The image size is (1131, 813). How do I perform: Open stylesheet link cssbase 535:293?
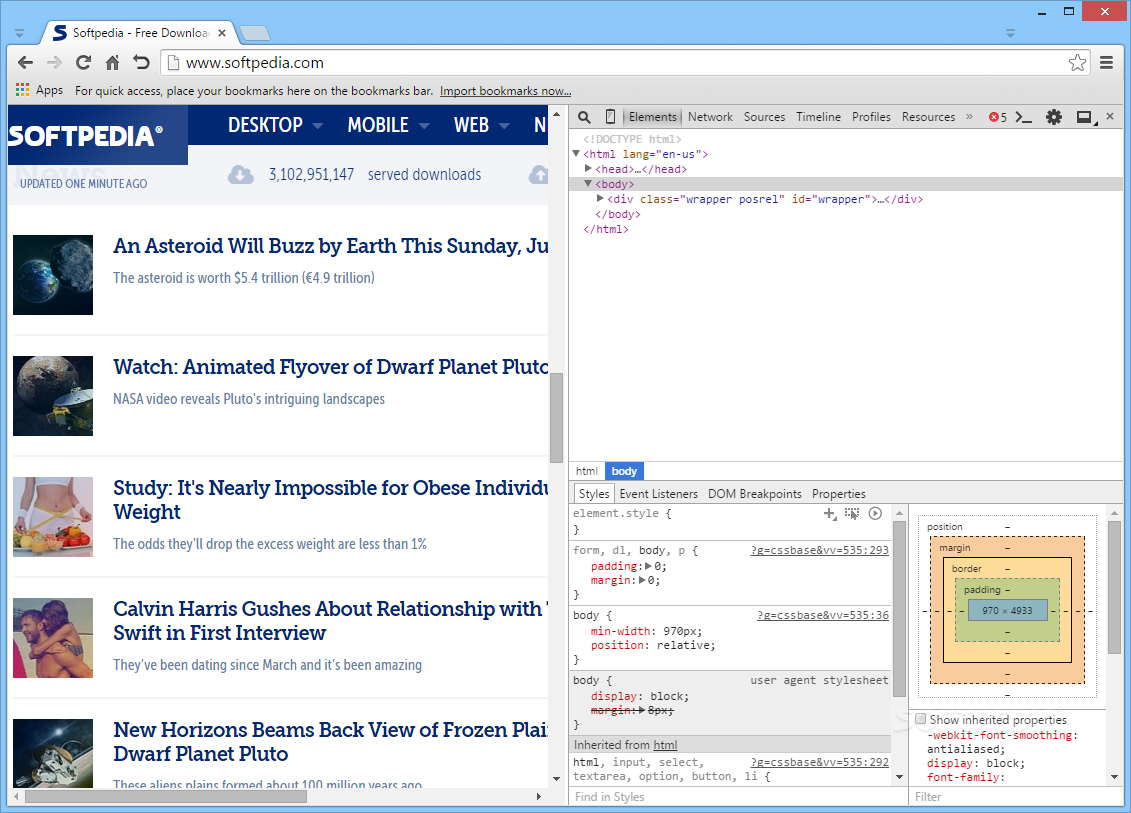click(819, 550)
